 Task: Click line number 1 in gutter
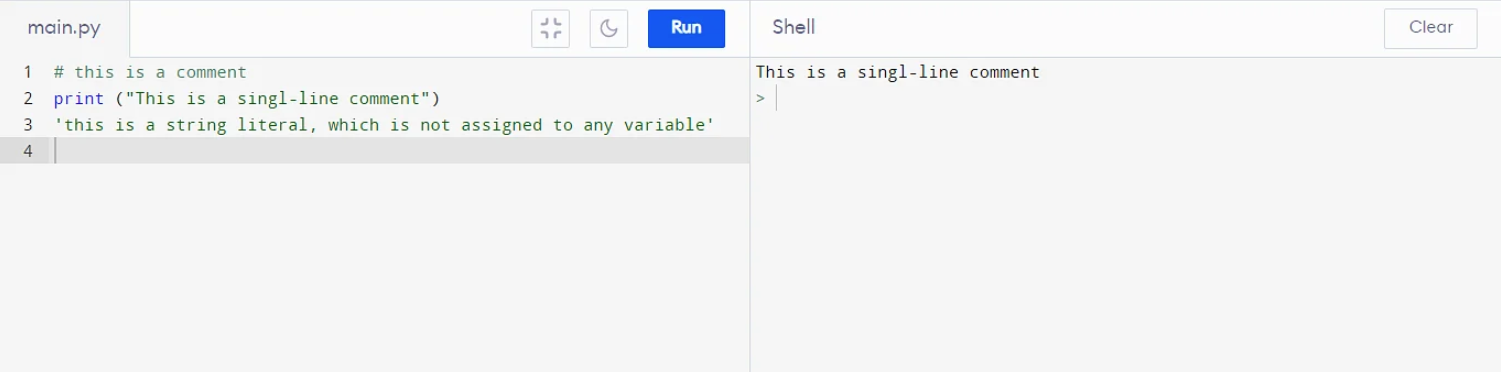point(28,72)
